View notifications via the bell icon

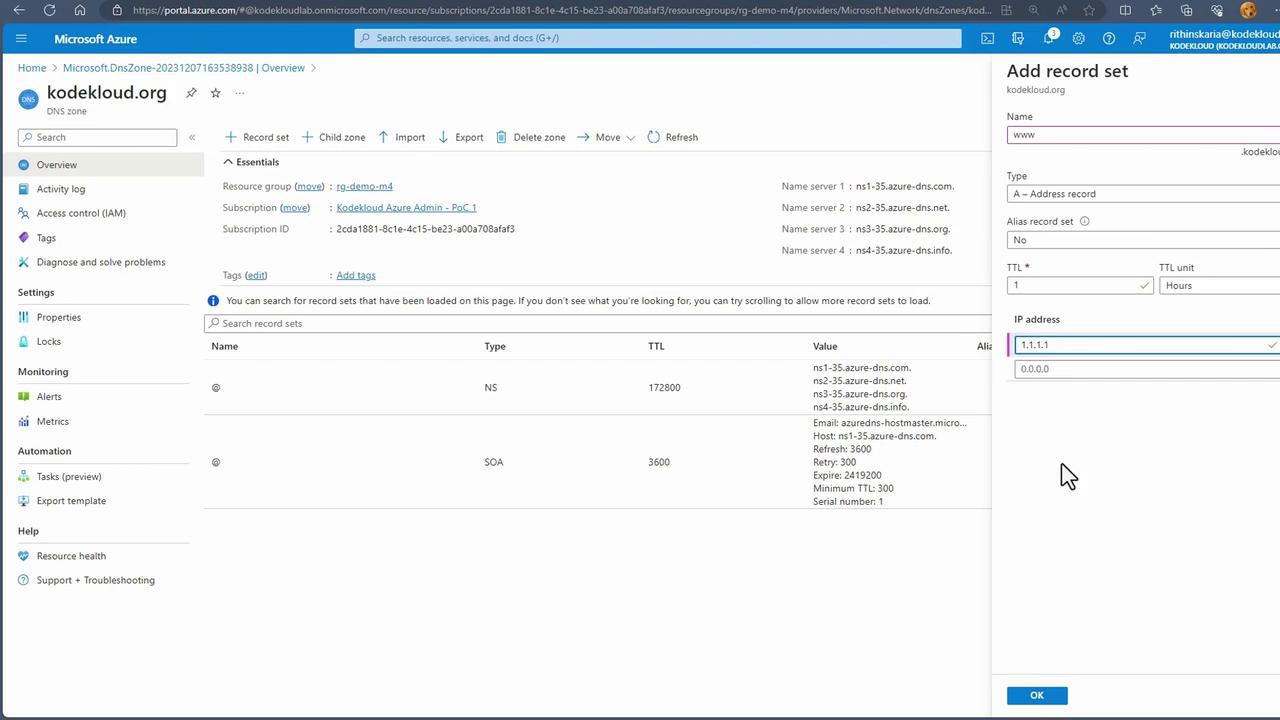pyautogui.click(x=1049, y=39)
